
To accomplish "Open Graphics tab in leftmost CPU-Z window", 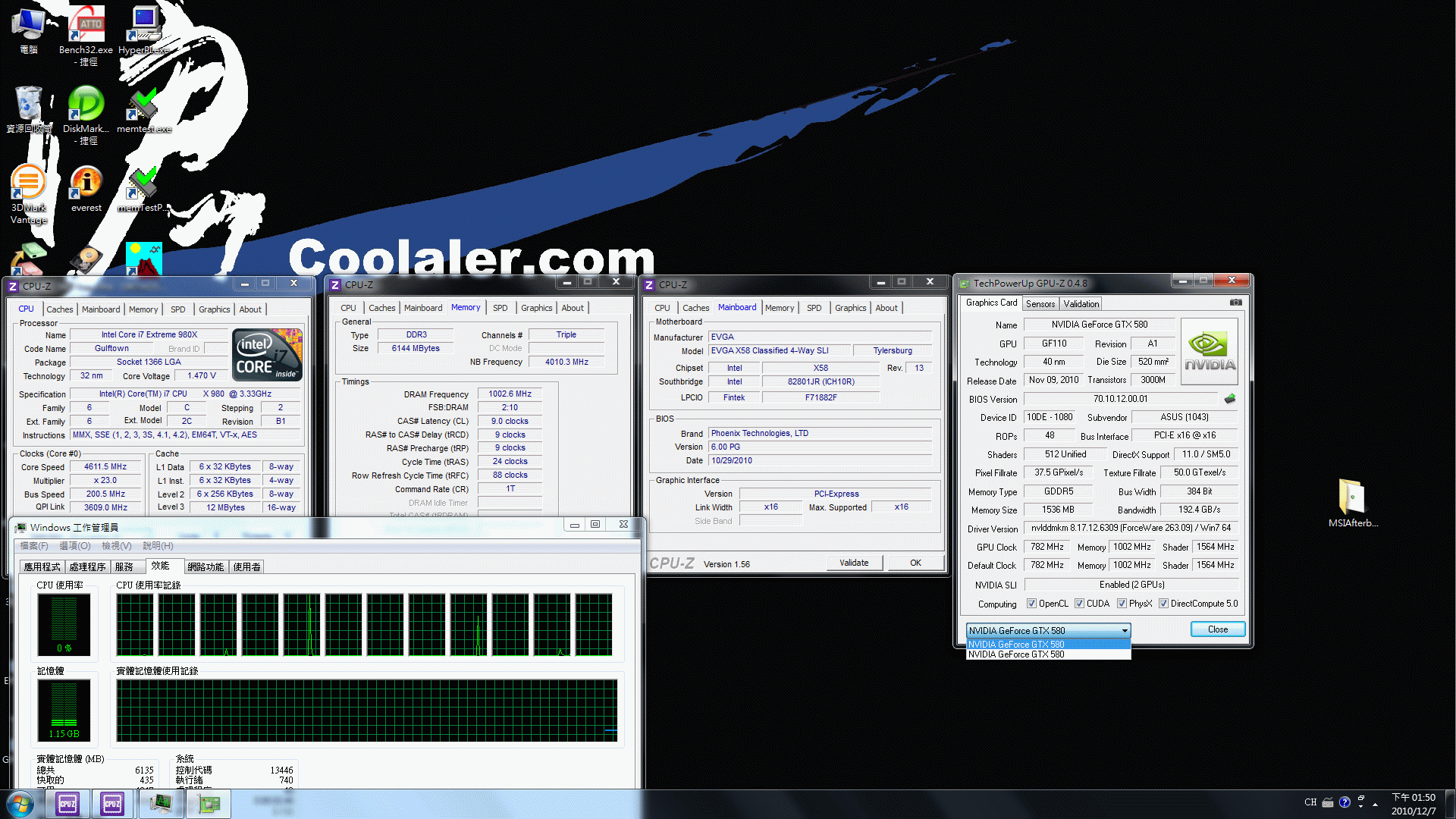I will click(x=215, y=309).
